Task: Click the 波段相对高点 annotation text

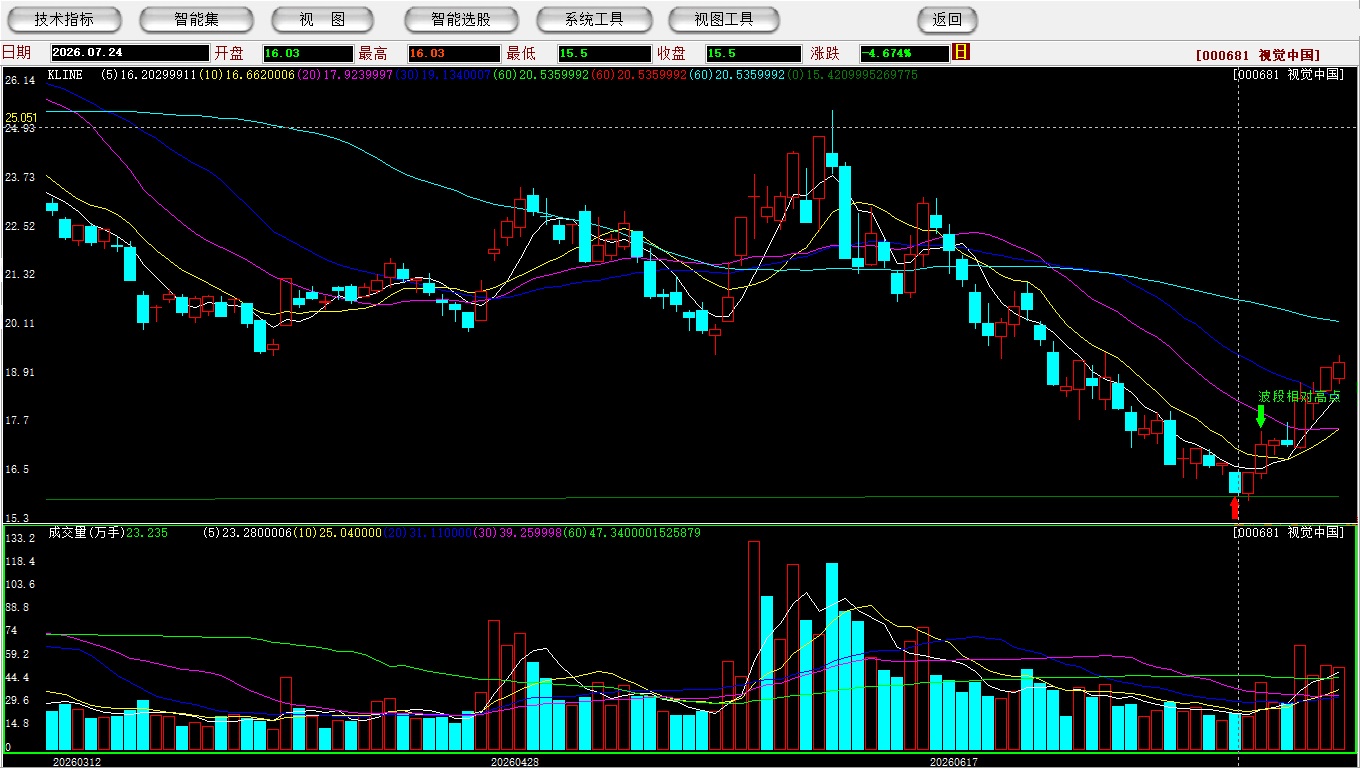Action: click(x=1299, y=397)
